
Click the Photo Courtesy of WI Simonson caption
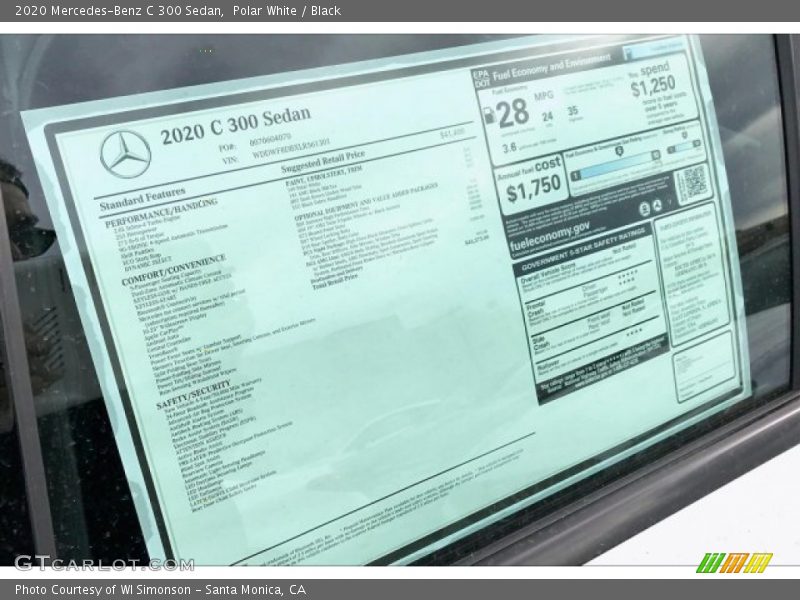[x=160, y=590]
